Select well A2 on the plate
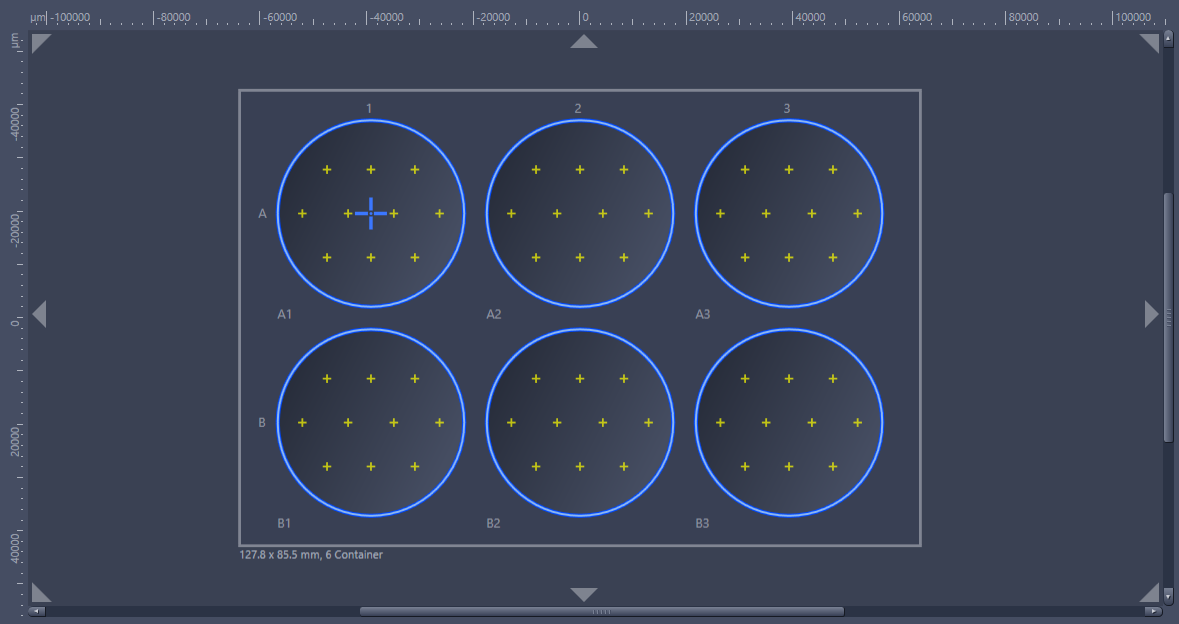 tap(579, 212)
